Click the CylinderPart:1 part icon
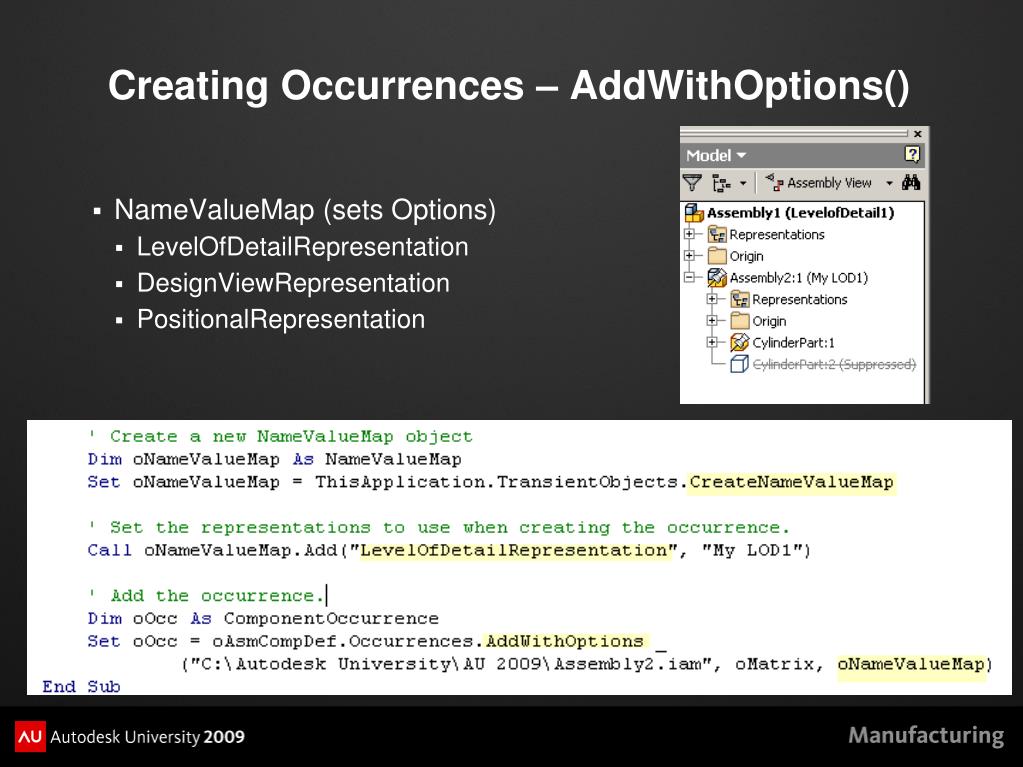 [739, 342]
